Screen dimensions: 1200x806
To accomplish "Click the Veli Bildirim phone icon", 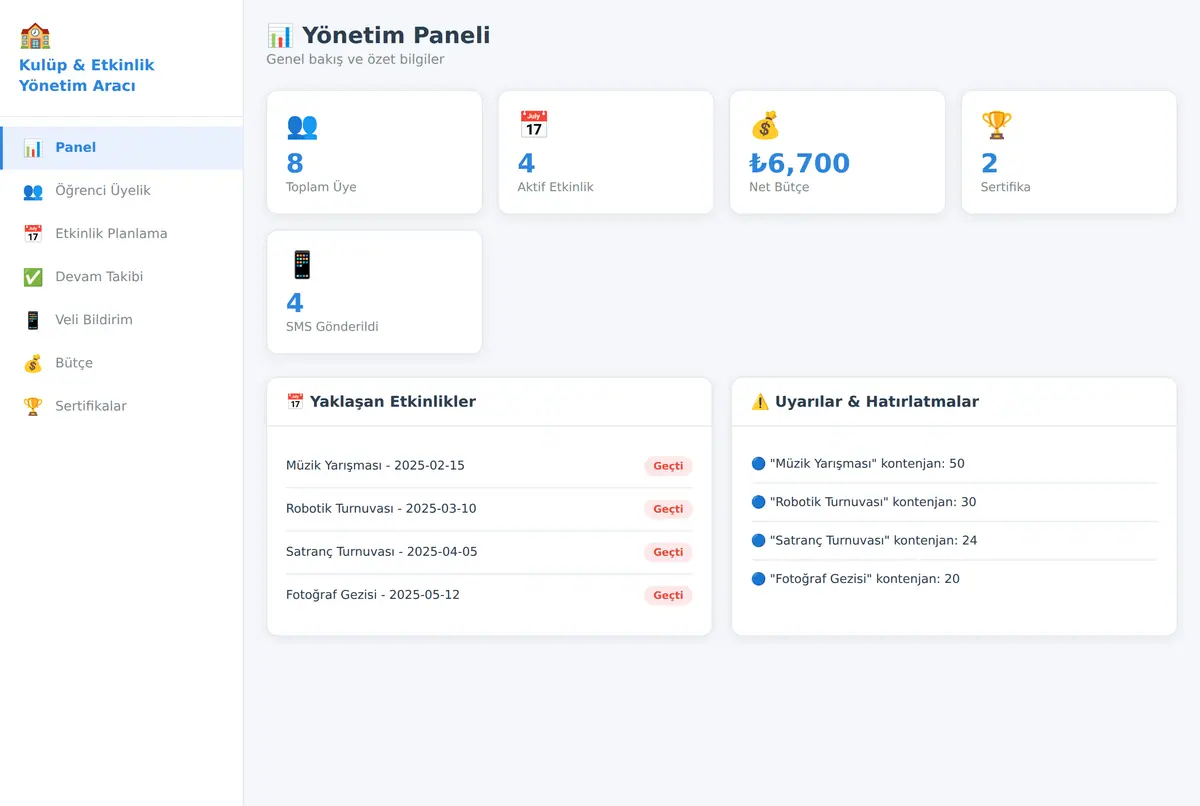I will pos(33,320).
